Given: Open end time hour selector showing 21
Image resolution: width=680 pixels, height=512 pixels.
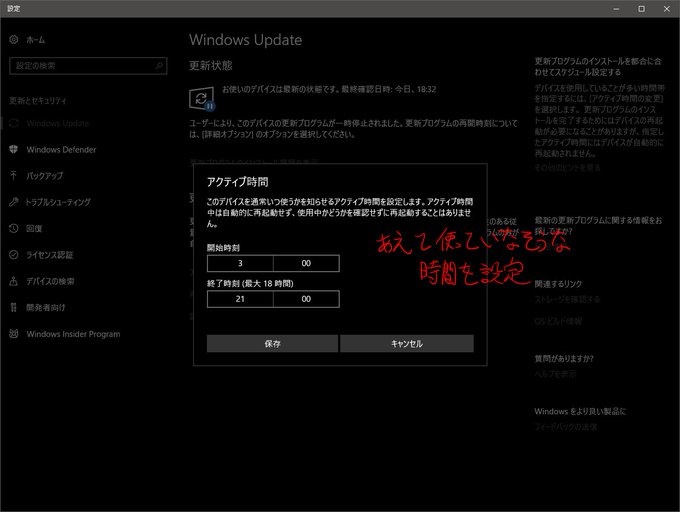Looking at the screenshot, I should click(x=240, y=299).
